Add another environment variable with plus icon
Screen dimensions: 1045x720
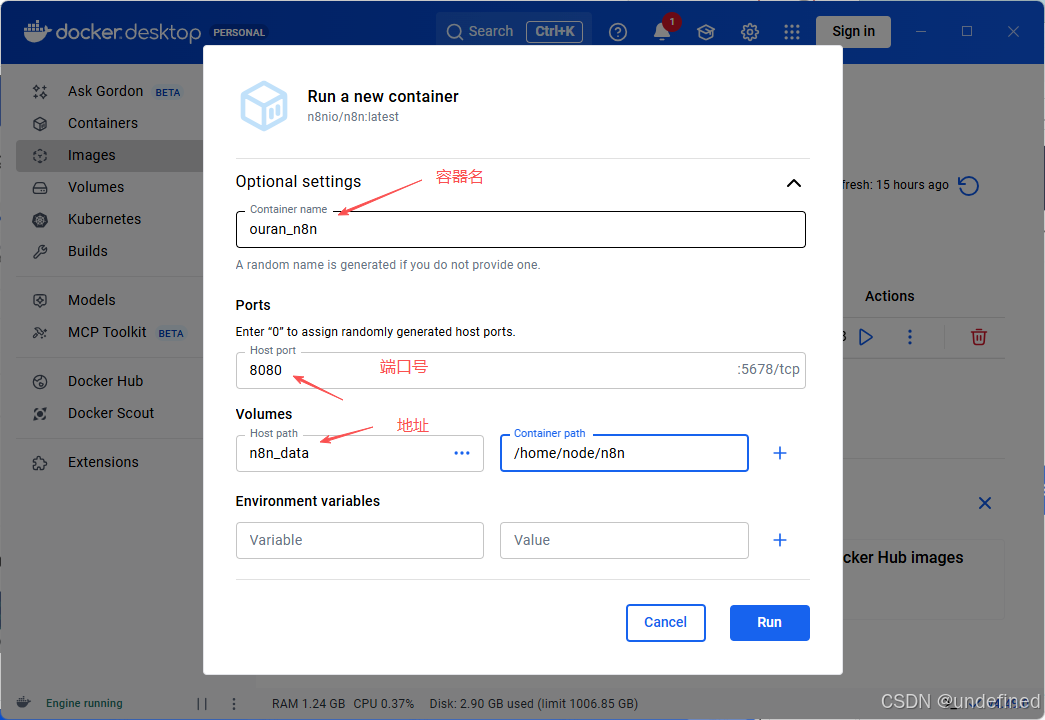pos(780,540)
